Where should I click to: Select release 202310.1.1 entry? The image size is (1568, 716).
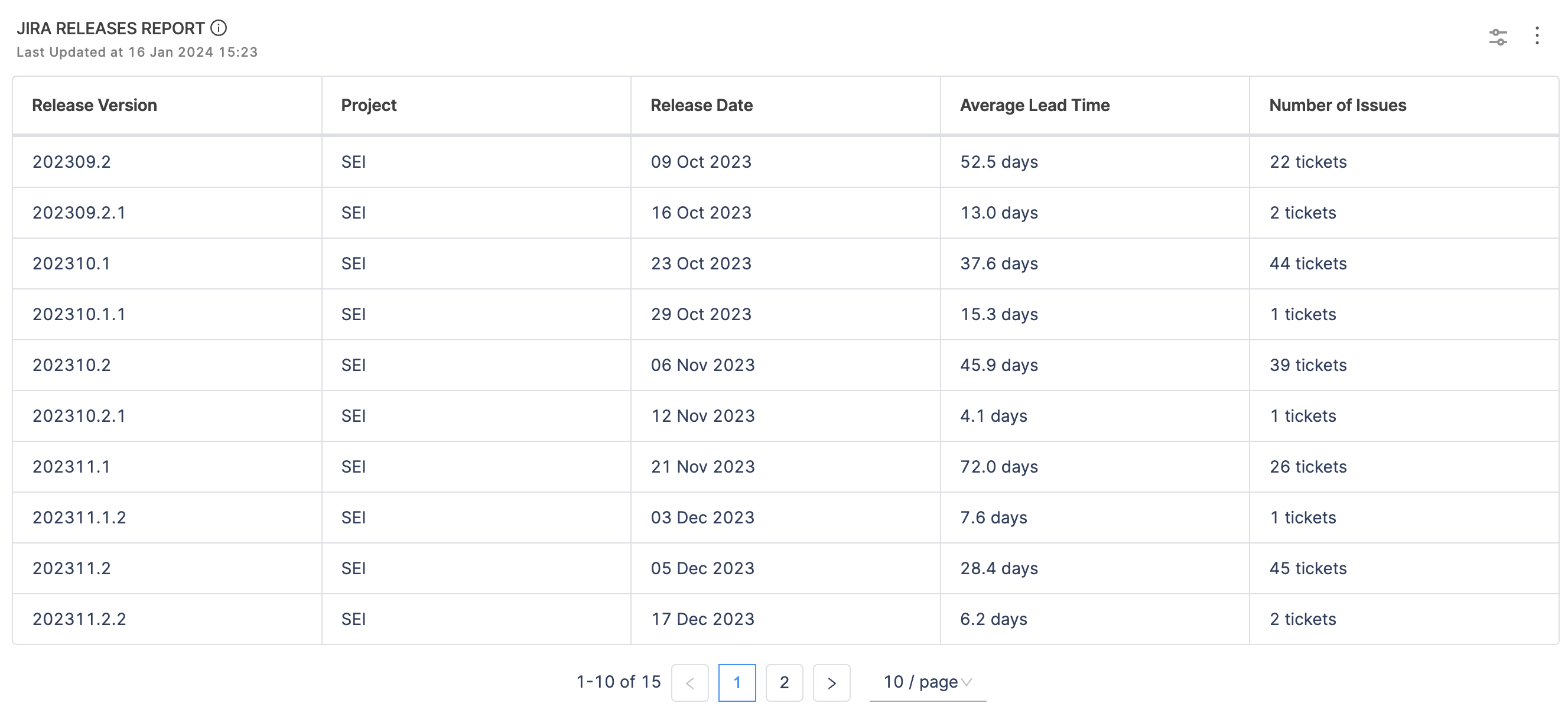(79, 314)
